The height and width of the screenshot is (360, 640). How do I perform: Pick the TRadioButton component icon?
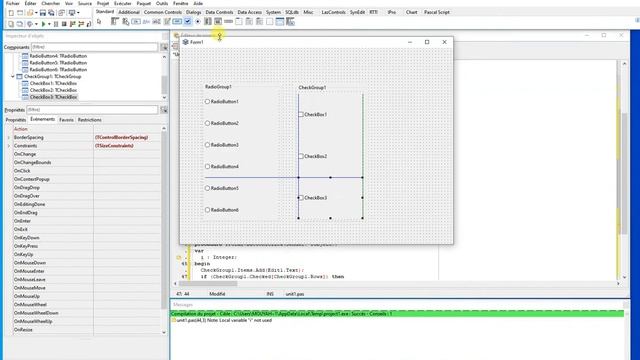tap(198, 22)
